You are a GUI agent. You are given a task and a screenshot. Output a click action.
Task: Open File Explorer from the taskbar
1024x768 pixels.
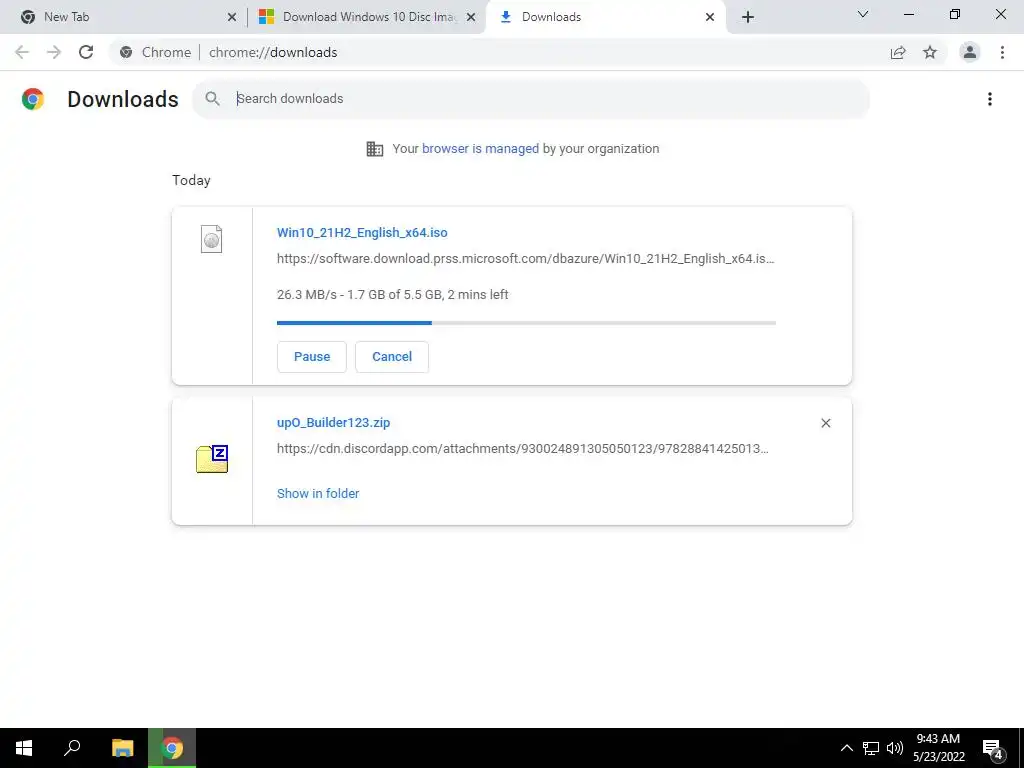[122, 748]
